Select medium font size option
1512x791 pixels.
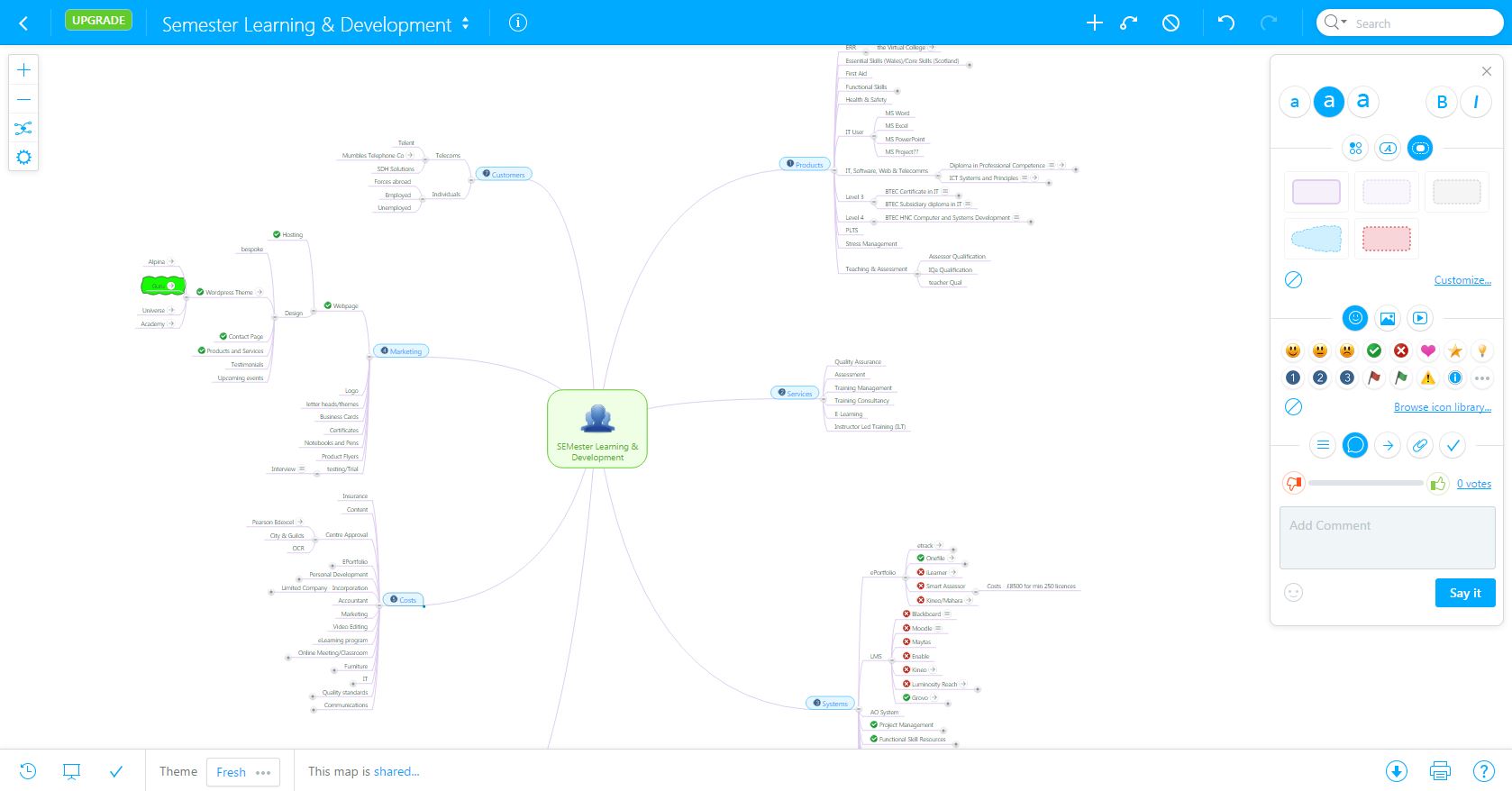click(x=1329, y=102)
